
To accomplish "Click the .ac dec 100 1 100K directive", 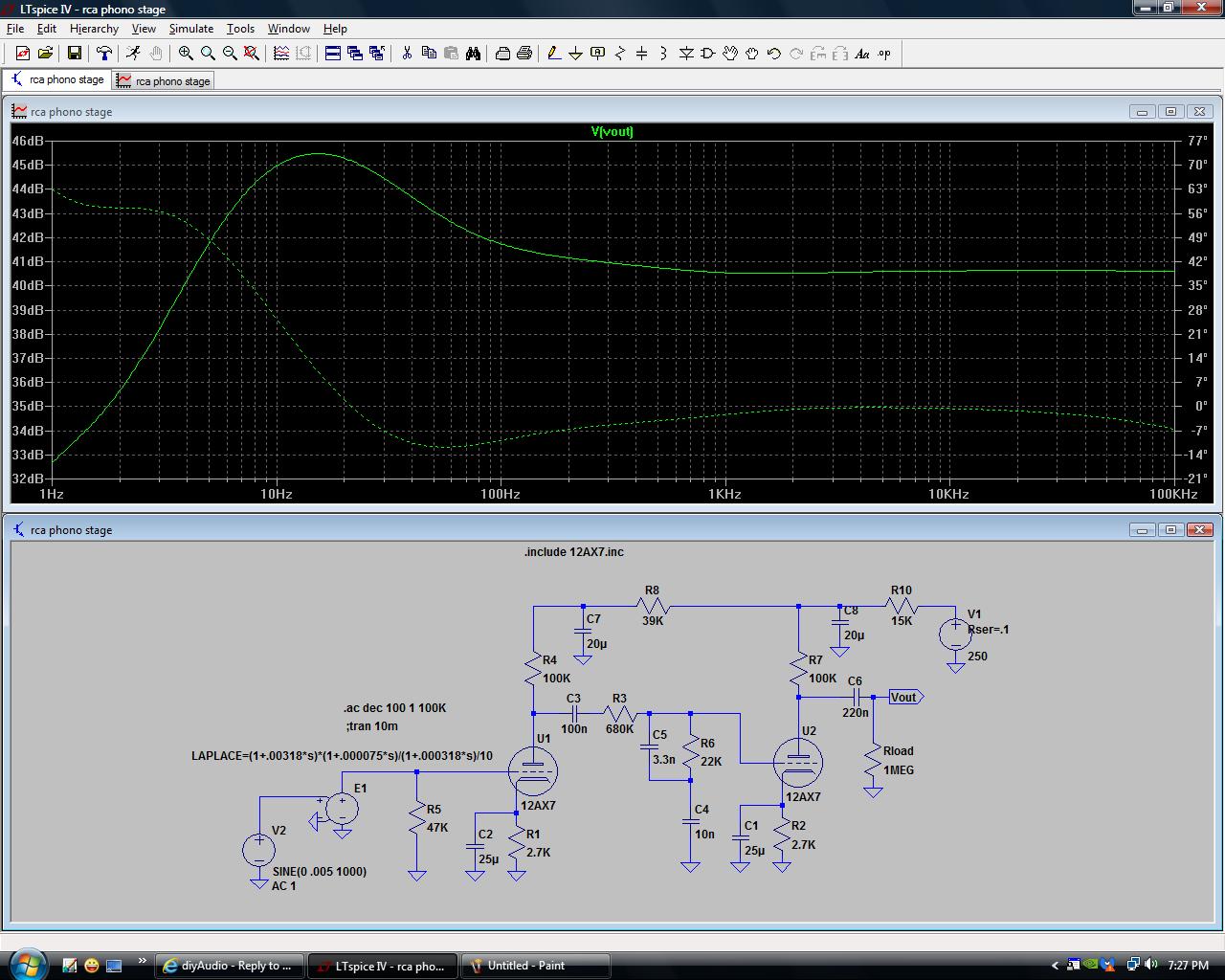I will (394, 708).
